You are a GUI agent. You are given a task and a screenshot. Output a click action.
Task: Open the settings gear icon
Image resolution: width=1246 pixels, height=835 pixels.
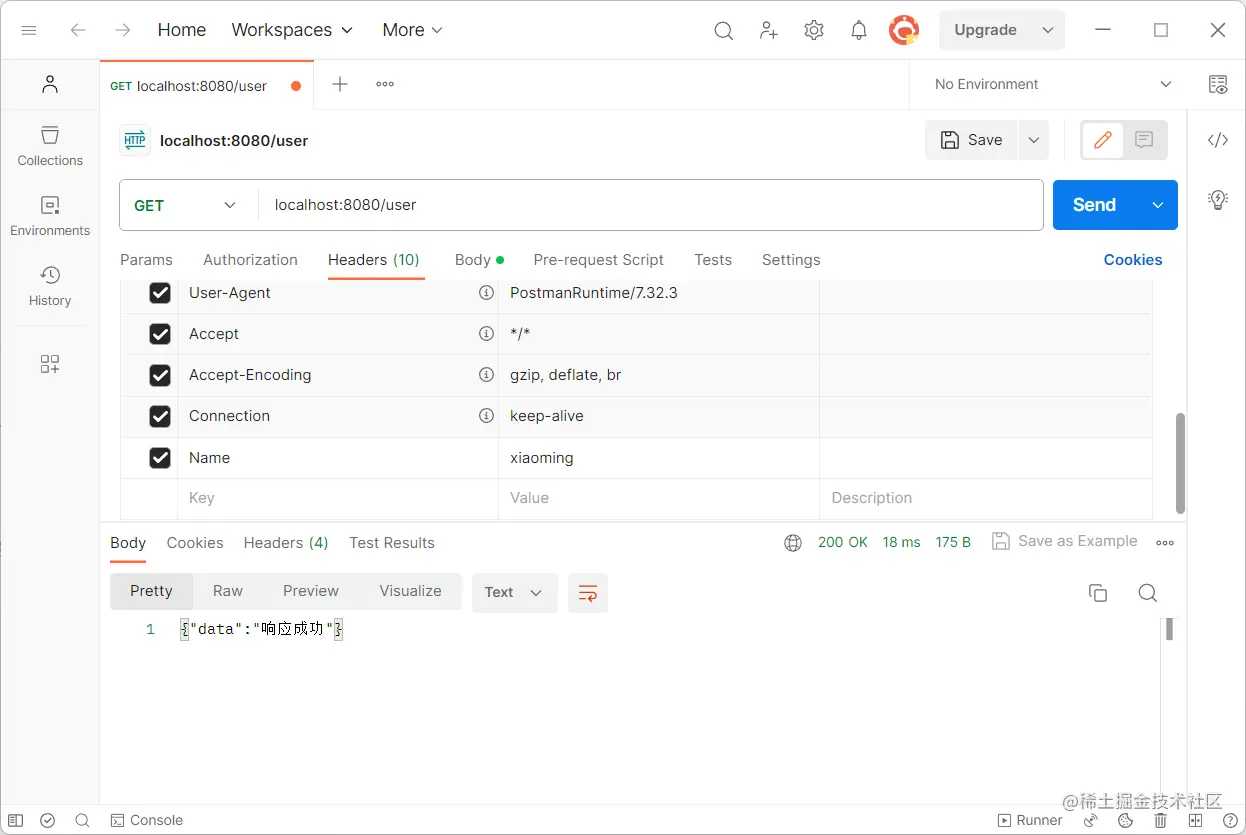pyautogui.click(x=814, y=30)
